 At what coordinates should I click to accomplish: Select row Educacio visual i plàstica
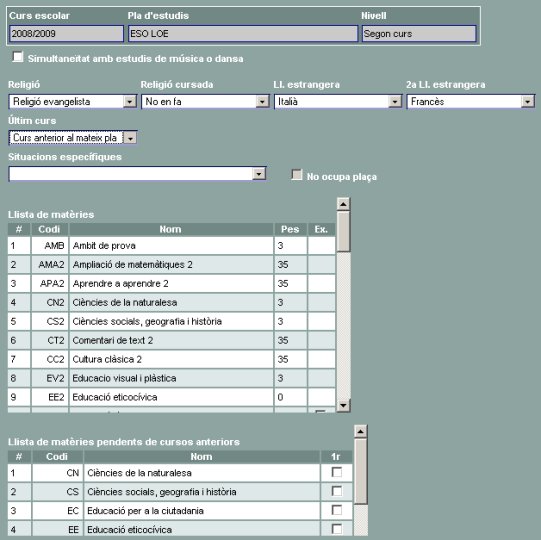point(171,378)
